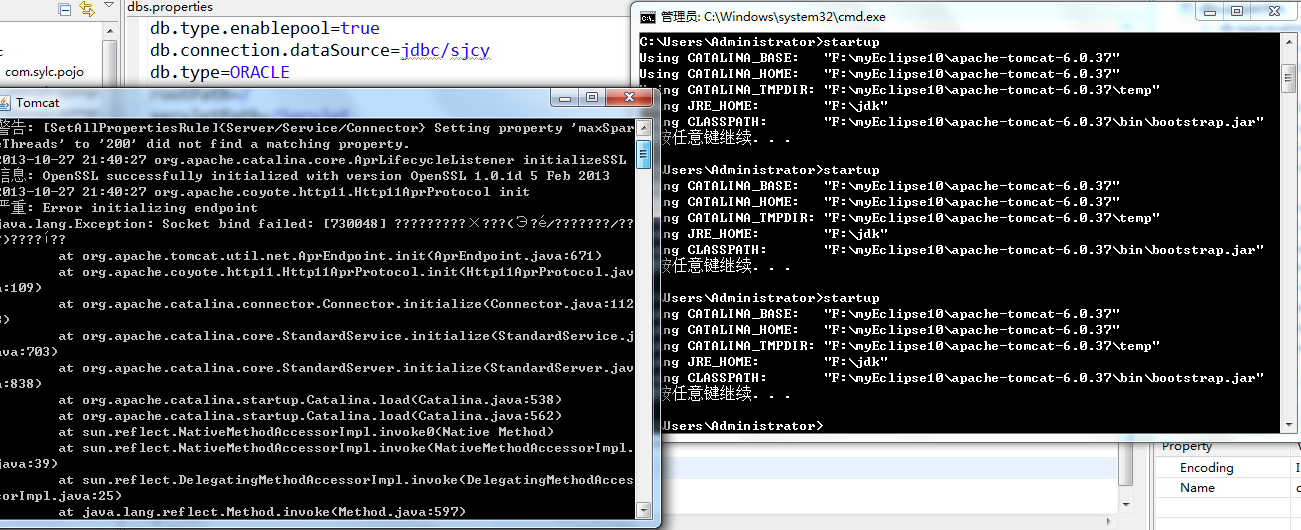Close the Tomcat console window
Viewport: 1301px width, 530px height.
[627, 97]
